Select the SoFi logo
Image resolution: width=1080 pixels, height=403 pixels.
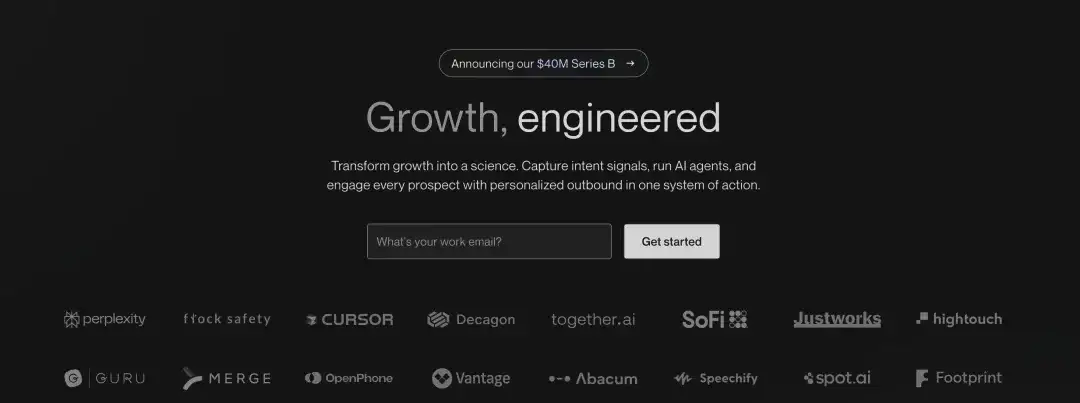[714, 319]
